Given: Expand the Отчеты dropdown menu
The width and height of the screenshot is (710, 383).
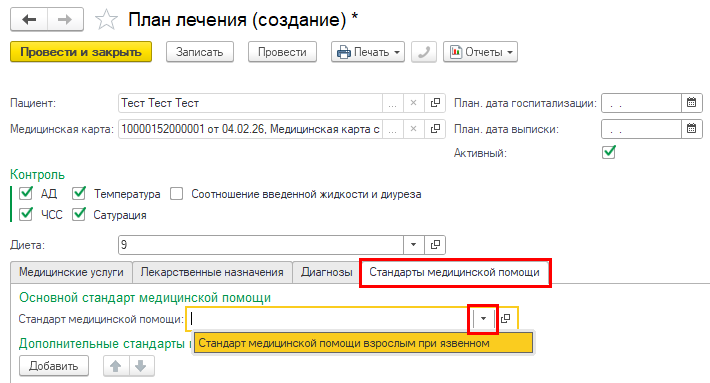Looking at the screenshot, I should click(480, 52).
